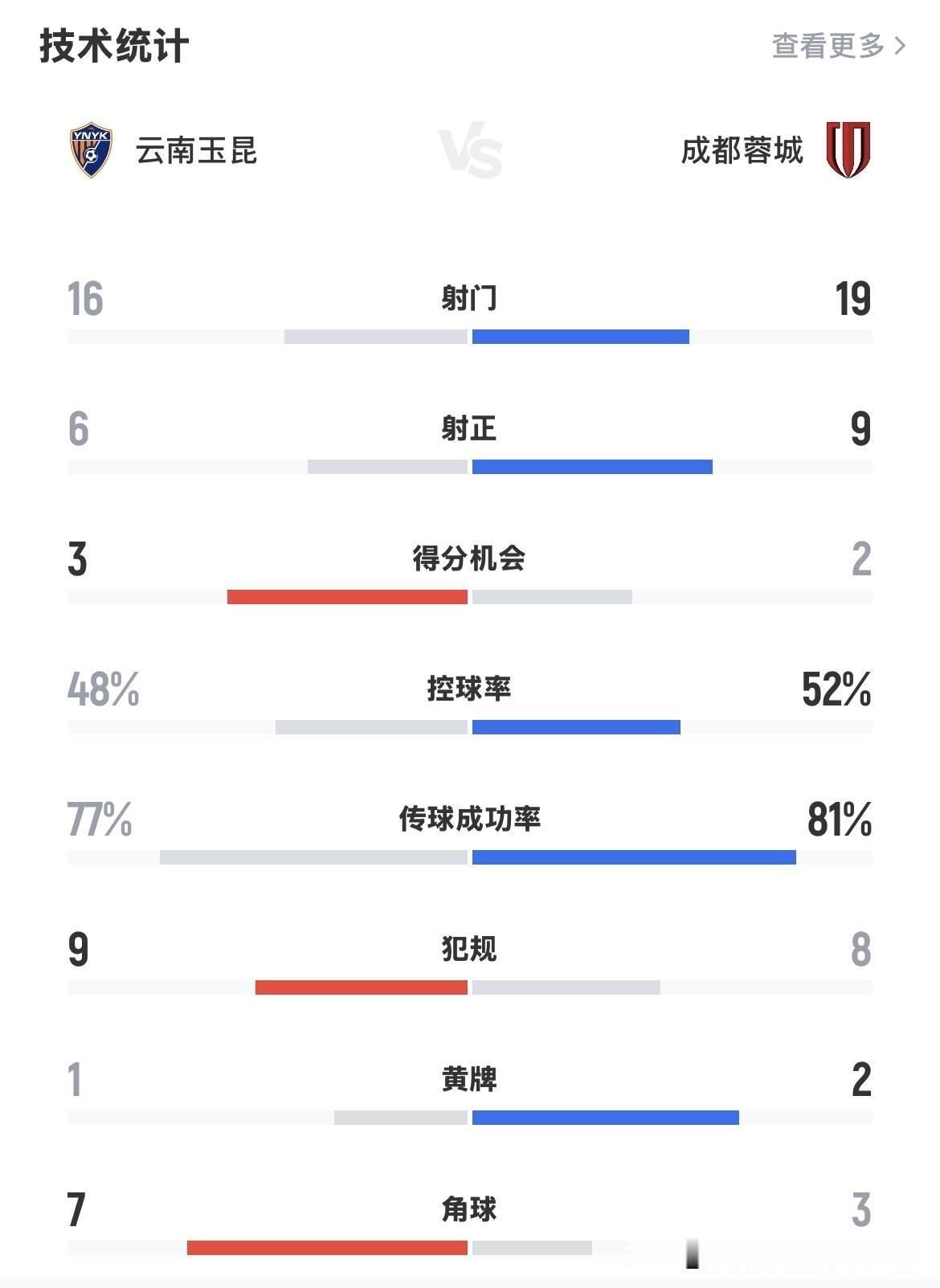Select the 射门 stat label

(469, 298)
